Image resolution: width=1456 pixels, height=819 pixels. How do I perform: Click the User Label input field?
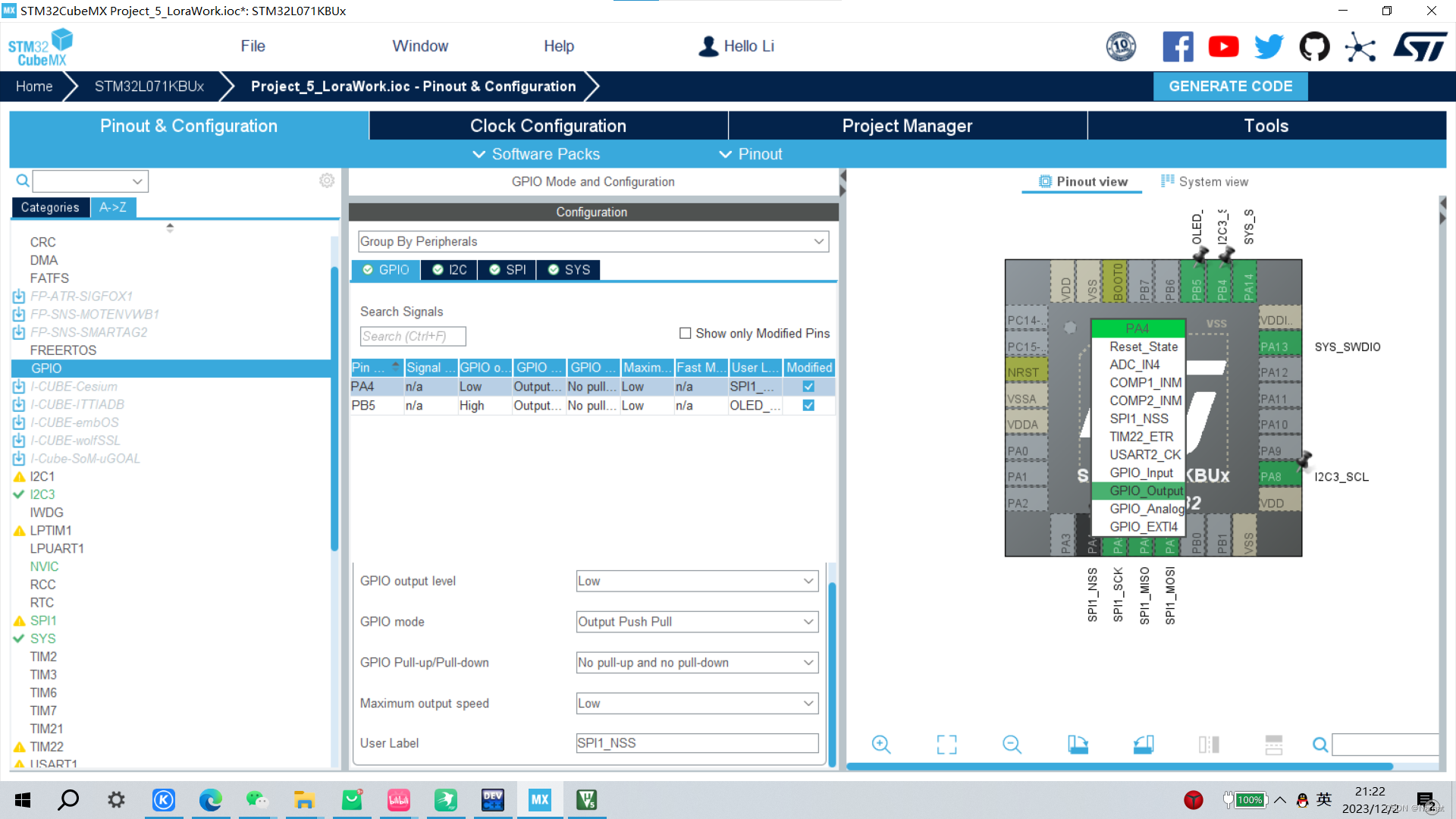[697, 743]
